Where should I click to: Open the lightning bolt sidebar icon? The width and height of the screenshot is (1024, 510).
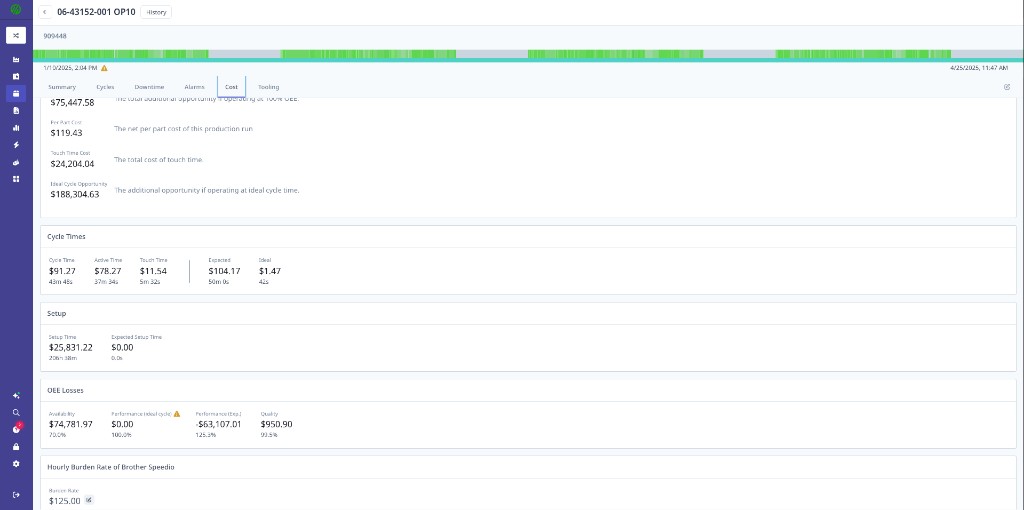pos(16,145)
